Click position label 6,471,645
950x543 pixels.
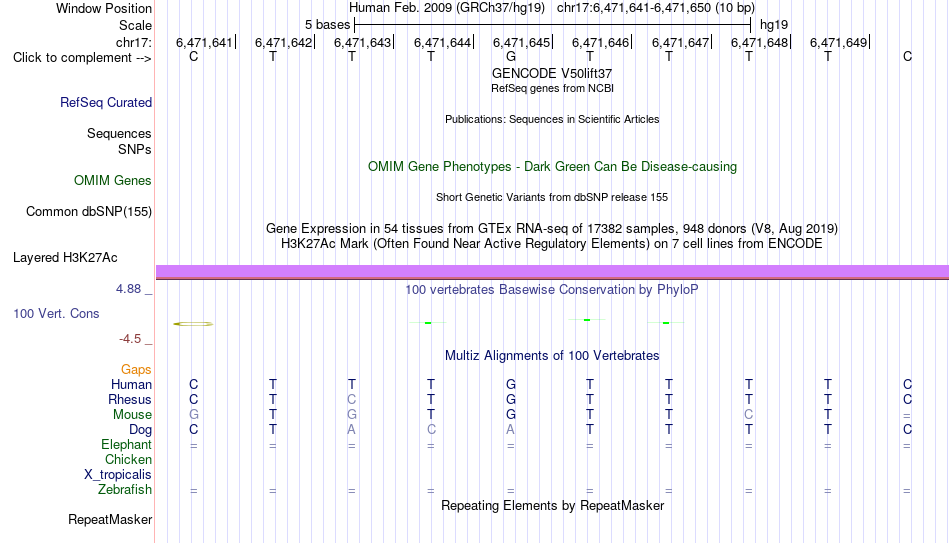click(521, 42)
